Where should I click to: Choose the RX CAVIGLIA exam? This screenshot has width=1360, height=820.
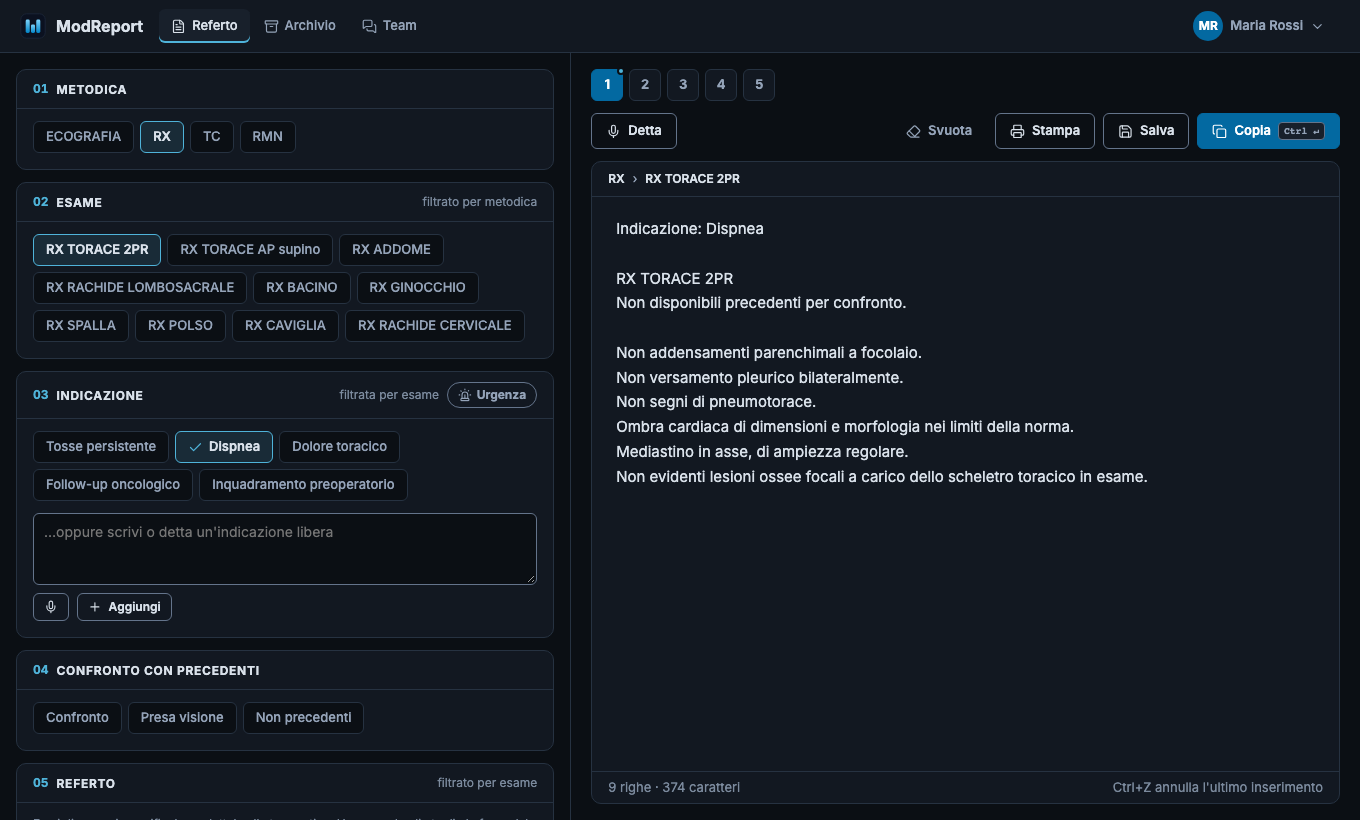coord(285,326)
